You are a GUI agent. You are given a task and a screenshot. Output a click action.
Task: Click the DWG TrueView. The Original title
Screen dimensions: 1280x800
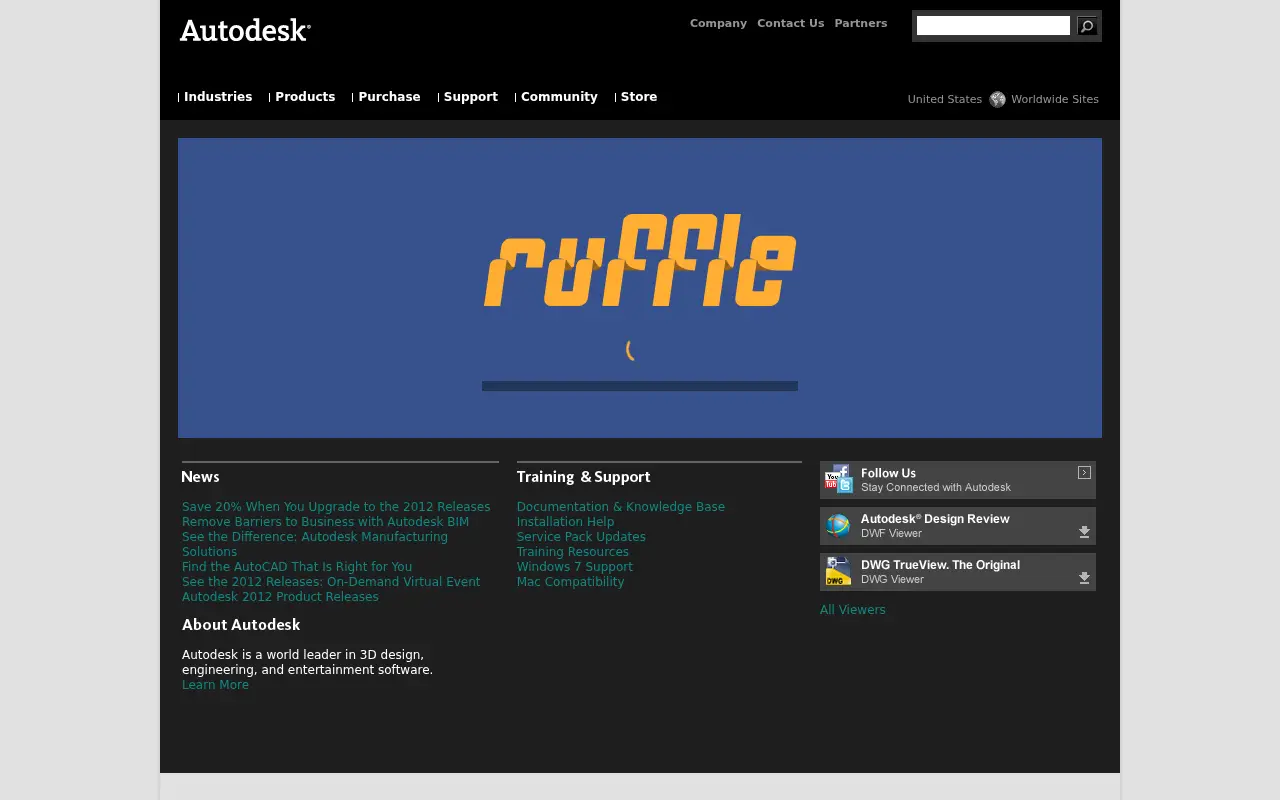point(940,565)
